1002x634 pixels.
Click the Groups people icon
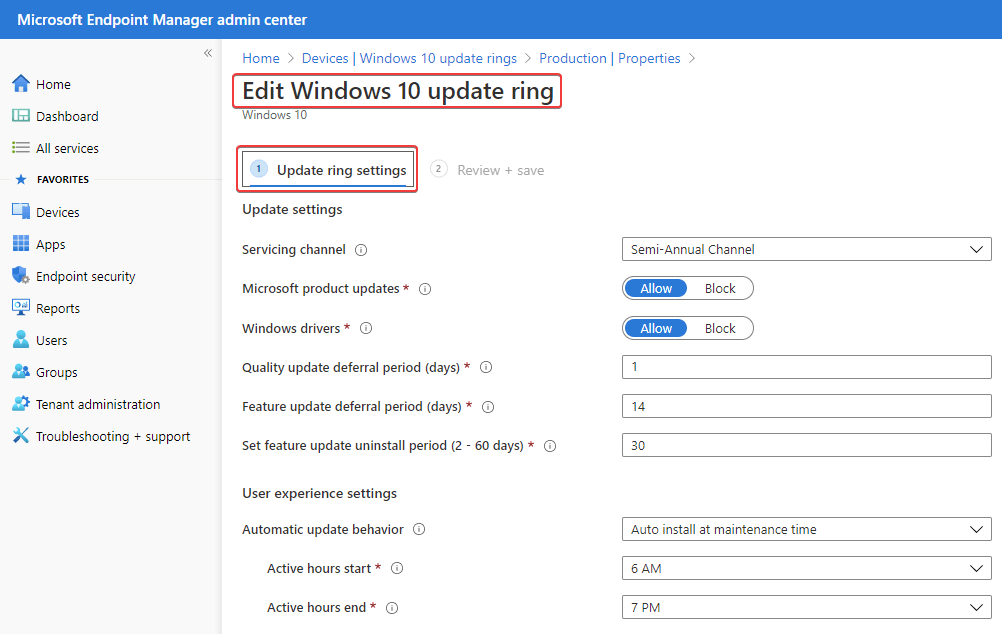(x=20, y=371)
